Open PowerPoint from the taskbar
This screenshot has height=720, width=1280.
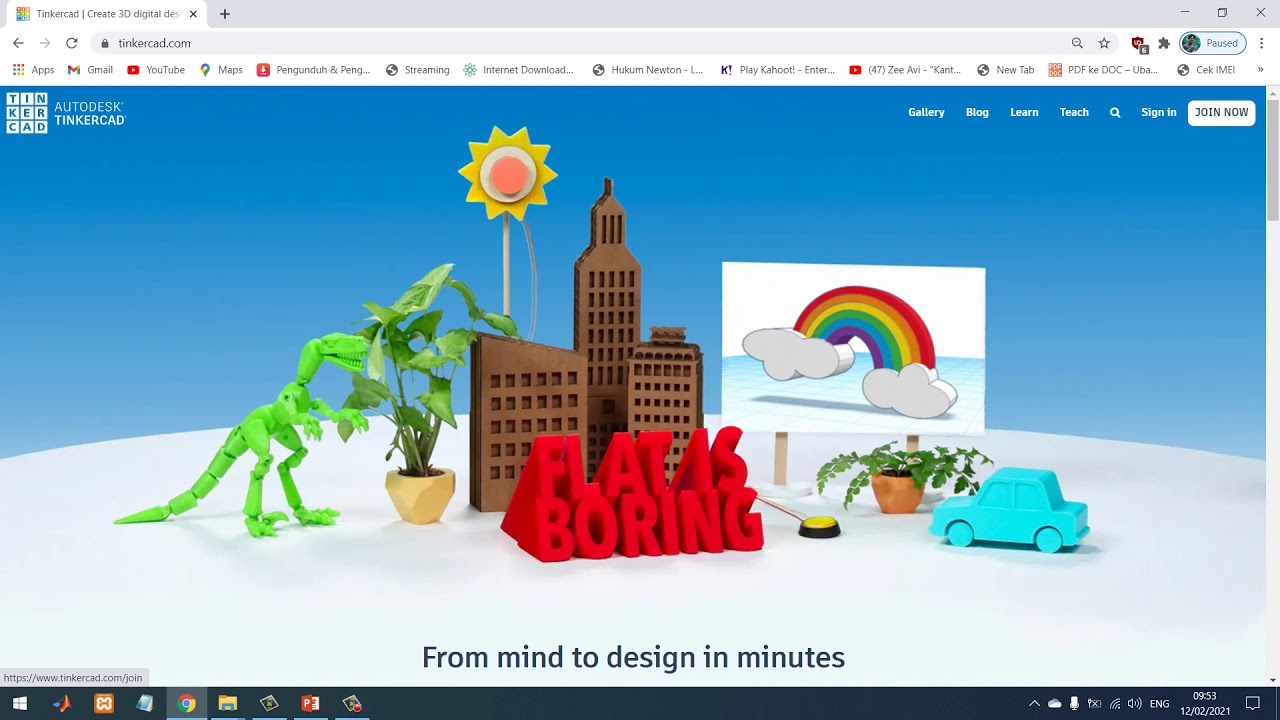coord(311,704)
